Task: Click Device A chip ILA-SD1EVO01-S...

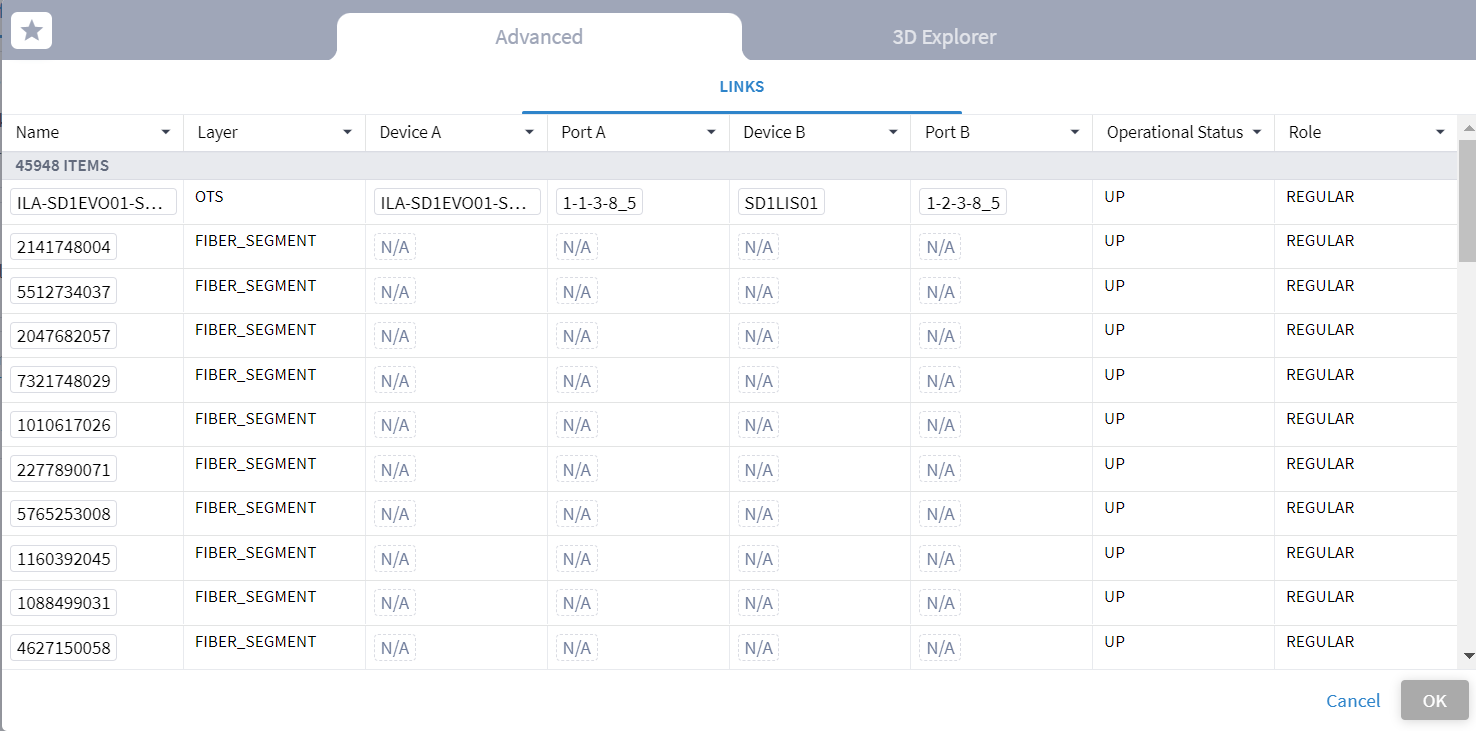Action: pos(457,203)
